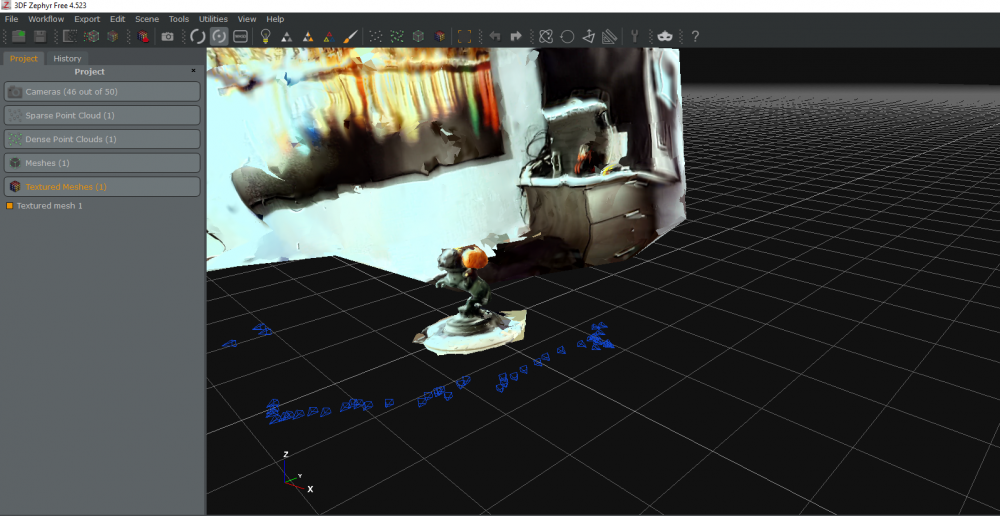Open the Workflow menu
Screen dimensions: 1000x516
point(46,19)
